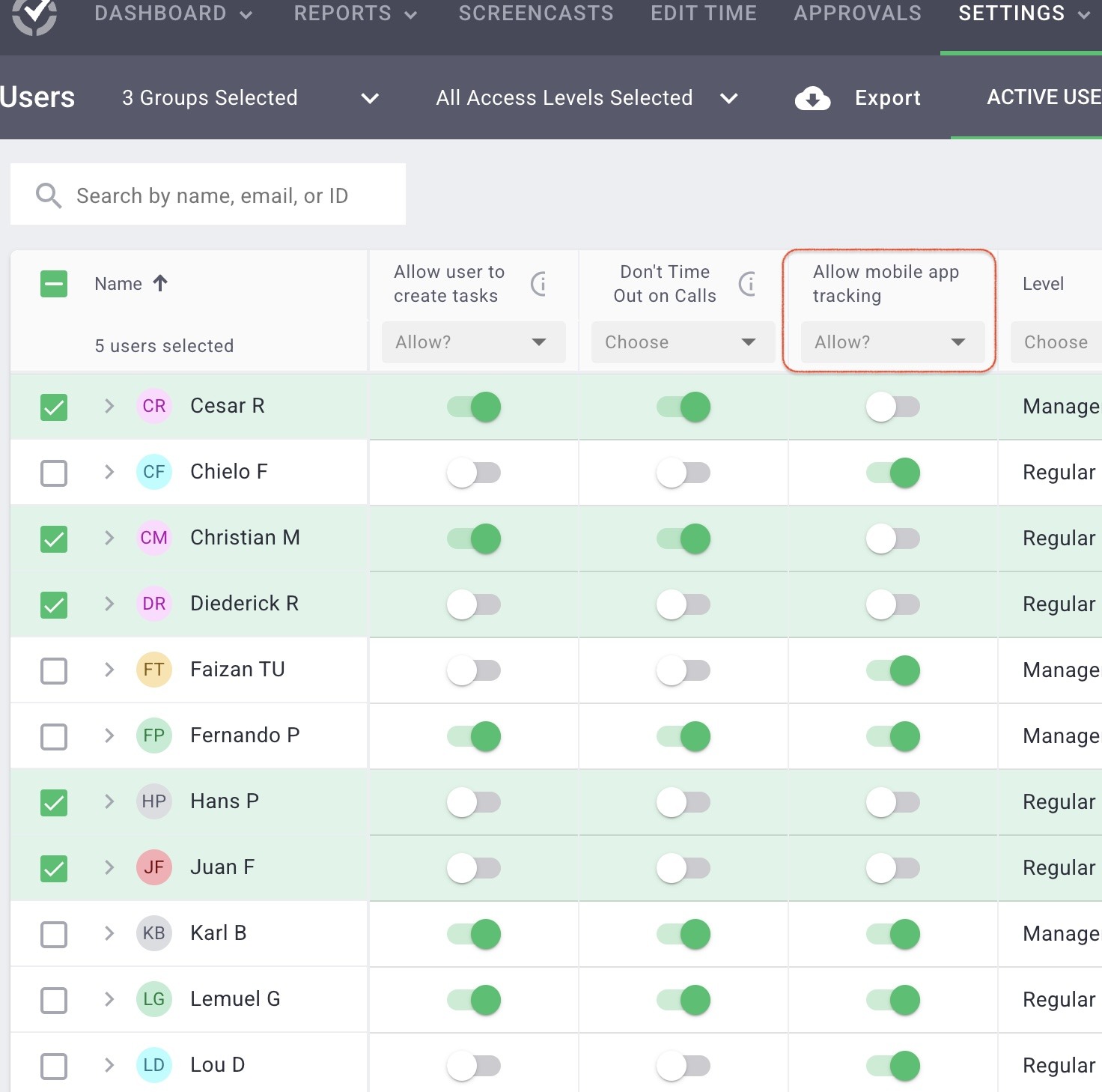Go to Edit Time
Screen dimensions: 1102x1092
pyautogui.click(x=704, y=13)
